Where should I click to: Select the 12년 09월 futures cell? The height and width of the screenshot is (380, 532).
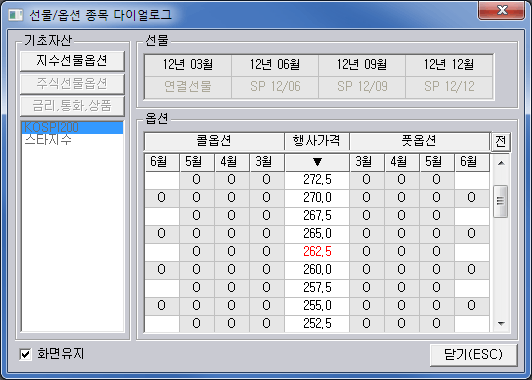point(362,65)
